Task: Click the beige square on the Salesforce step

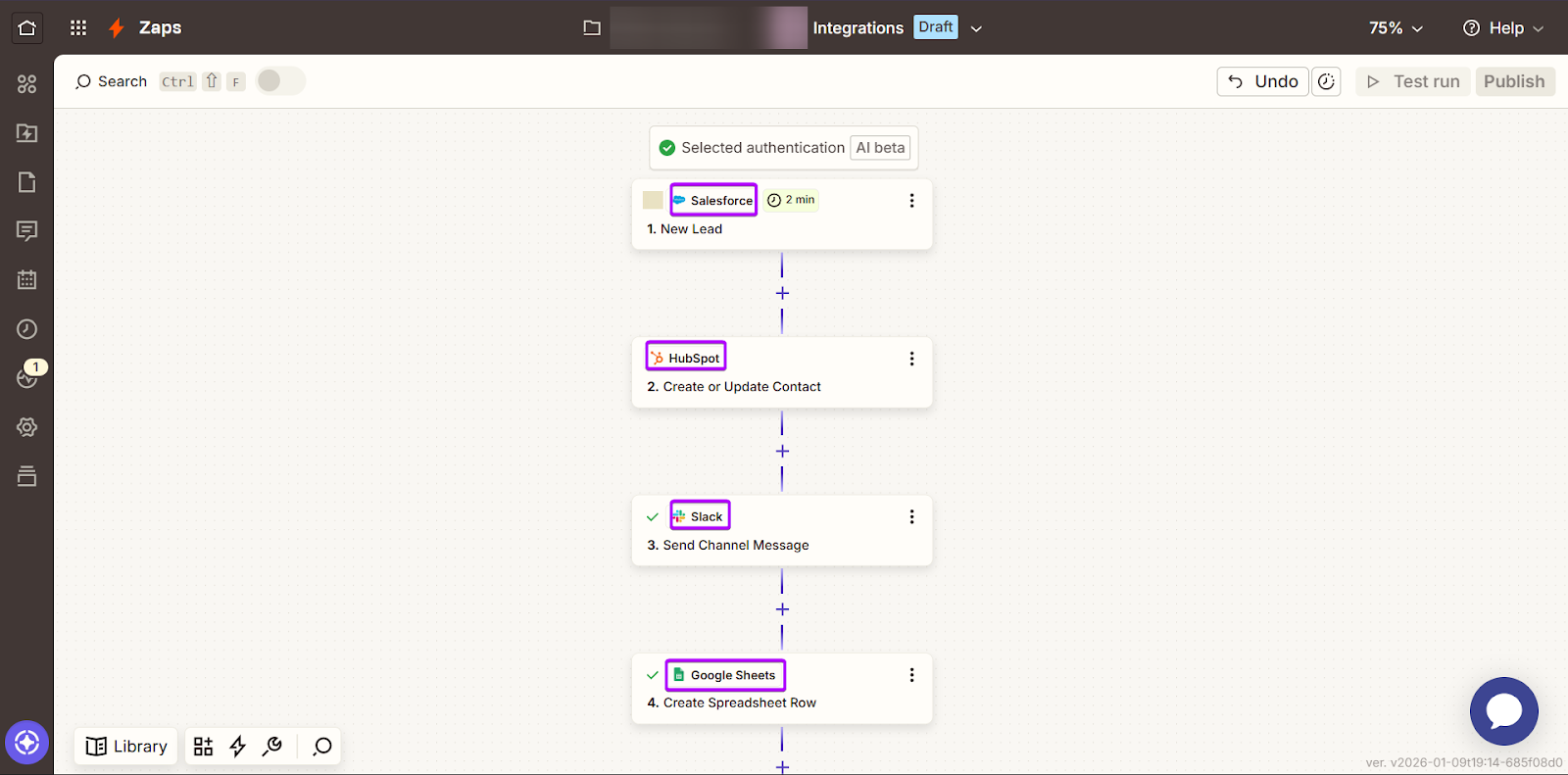Action: pos(653,200)
